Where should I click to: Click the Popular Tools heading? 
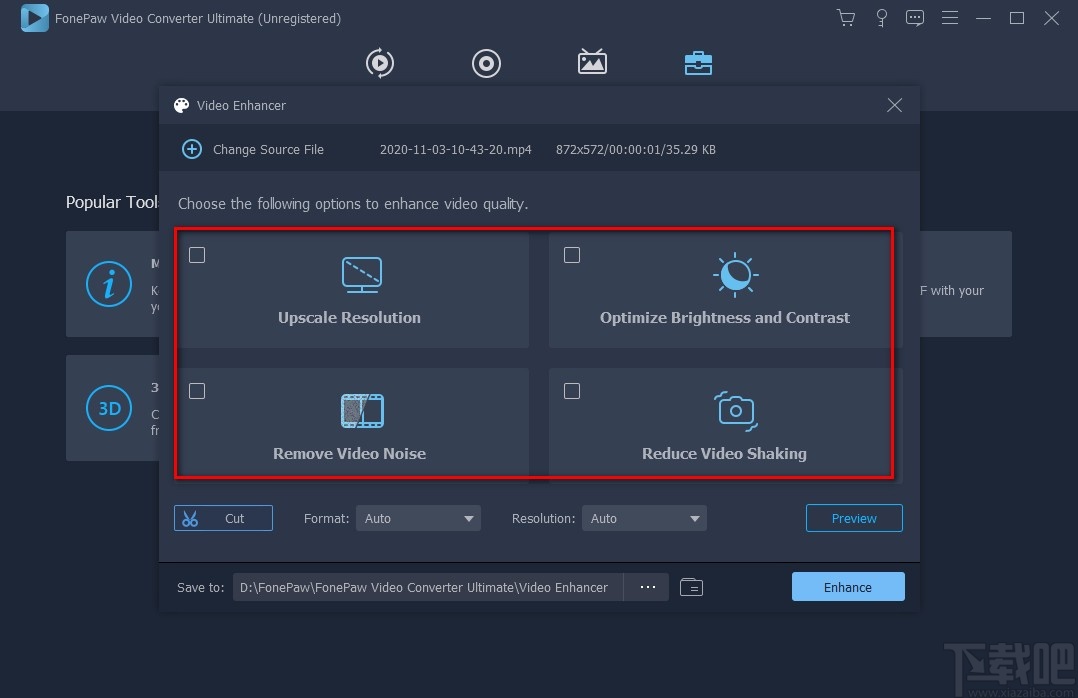click(x=112, y=202)
